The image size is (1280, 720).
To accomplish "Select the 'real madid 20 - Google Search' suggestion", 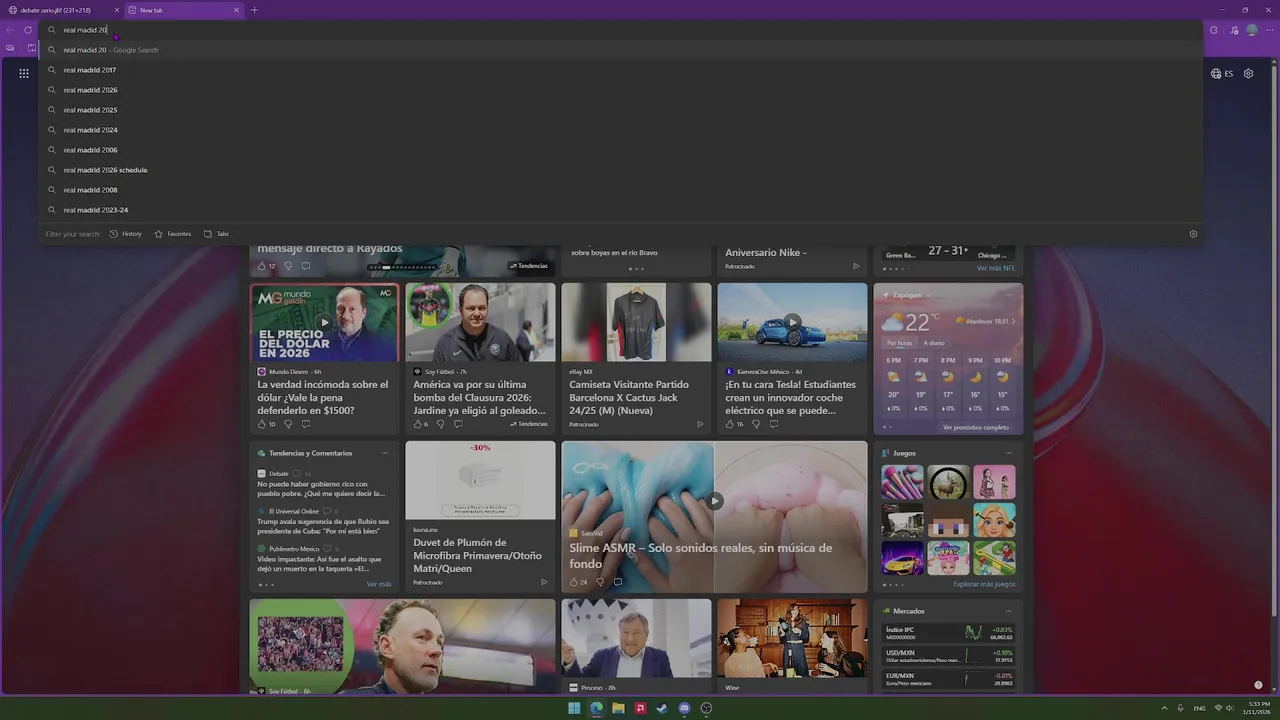I will click(620, 50).
